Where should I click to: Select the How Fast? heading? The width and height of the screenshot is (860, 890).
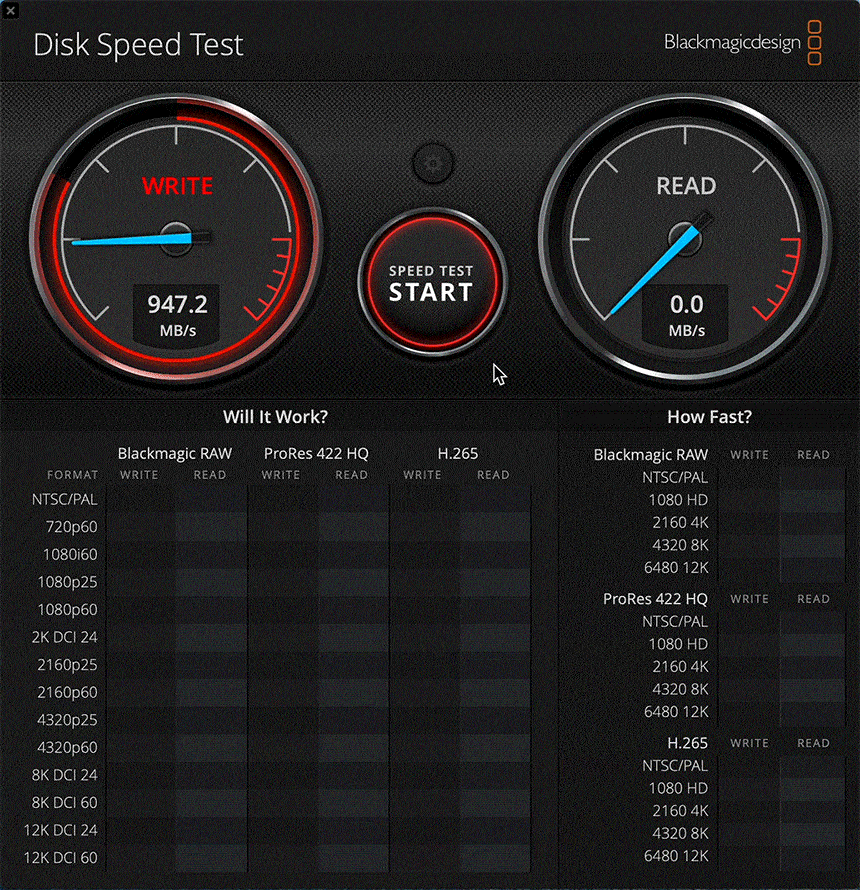(709, 417)
